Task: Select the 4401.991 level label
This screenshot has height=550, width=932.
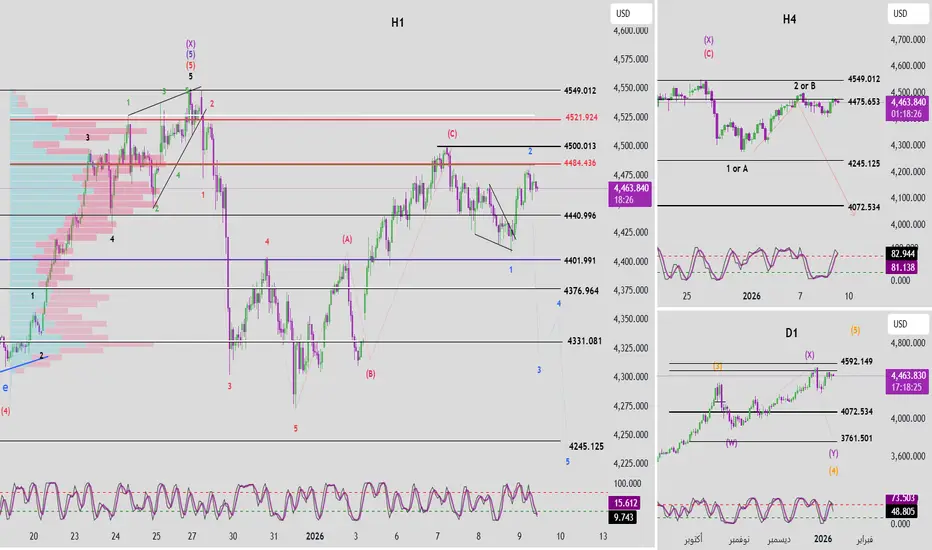Action: click(x=580, y=260)
